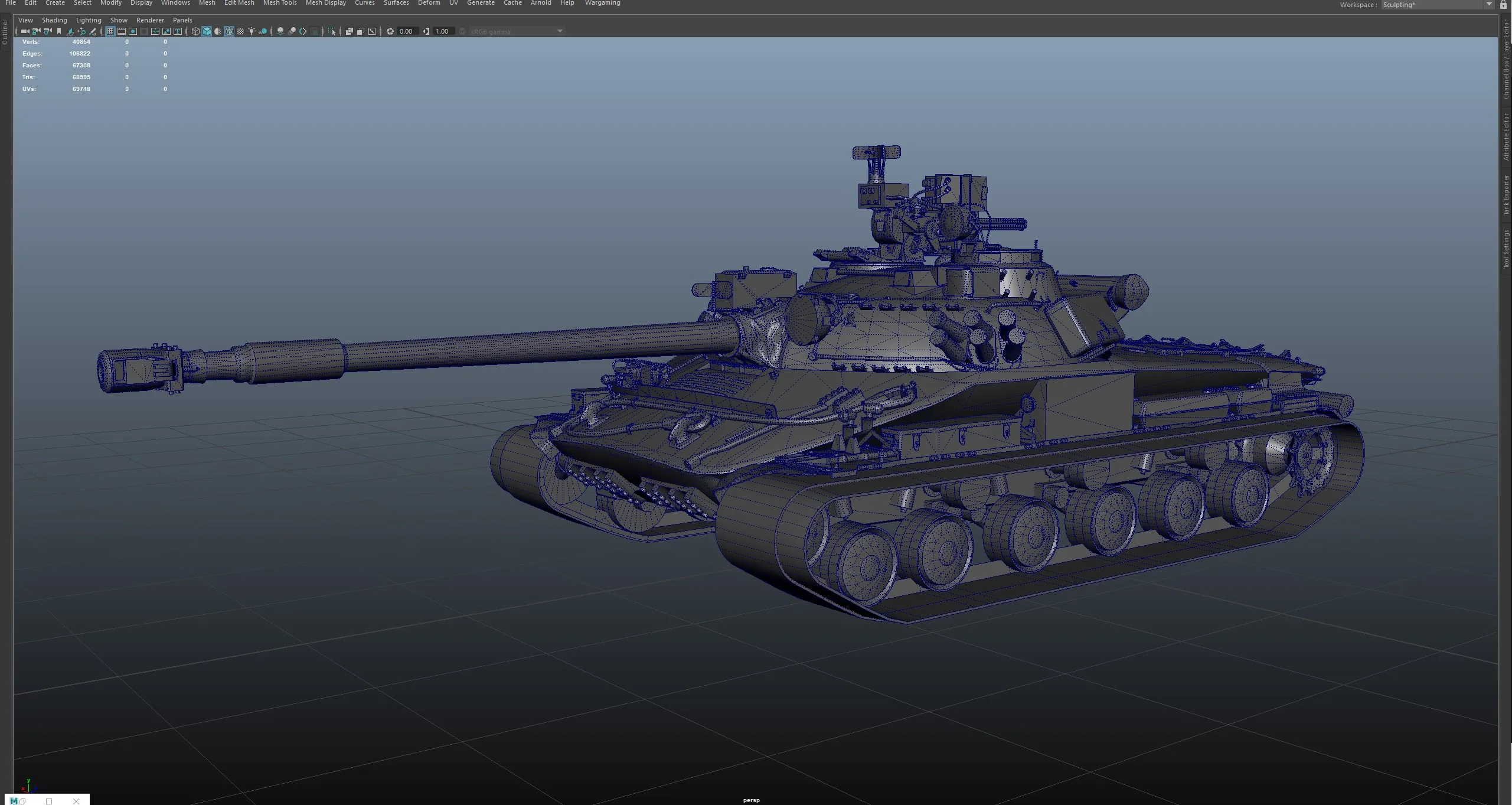This screenshot has height=805, width=1512.
Task: Toggle X-Ray display icon
Action: pos(350,31)
